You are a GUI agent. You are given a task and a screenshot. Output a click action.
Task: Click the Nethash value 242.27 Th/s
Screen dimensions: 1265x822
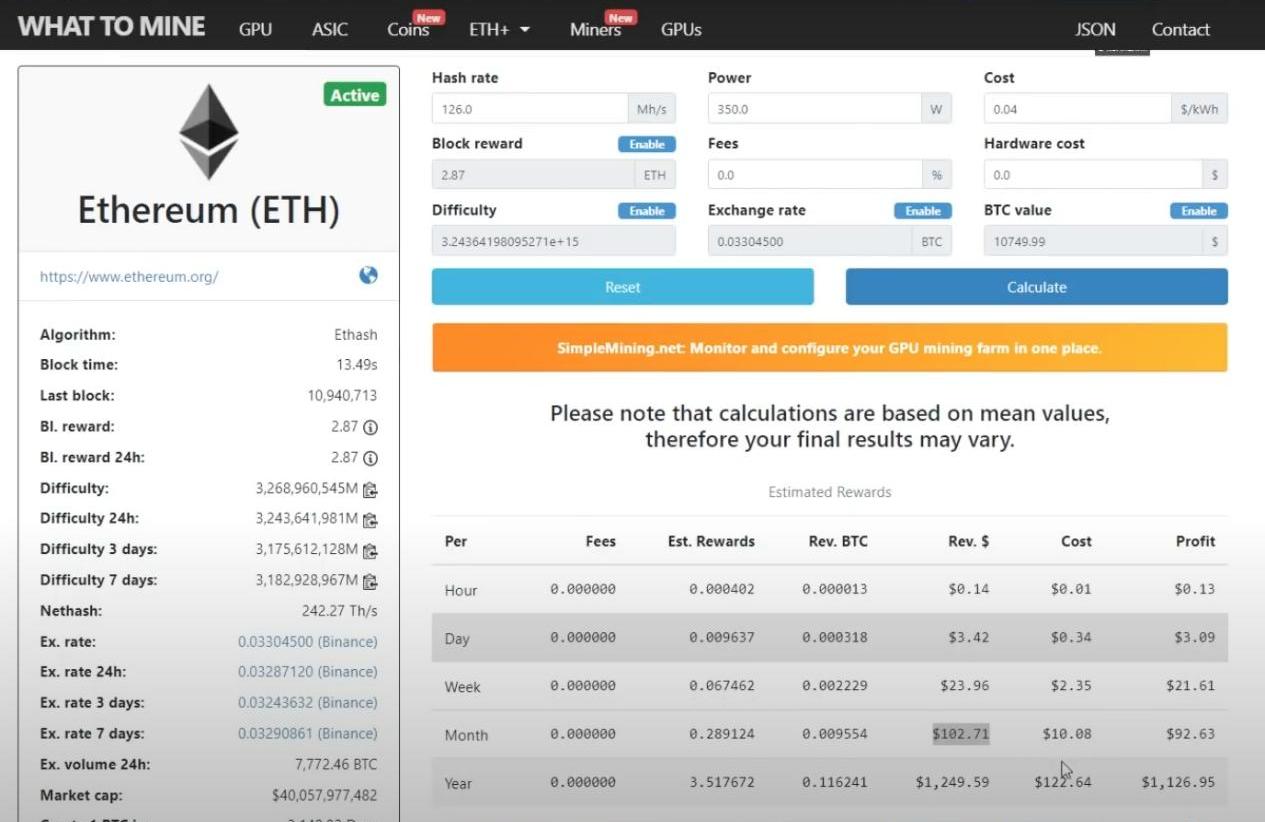(x=340, y=611)
